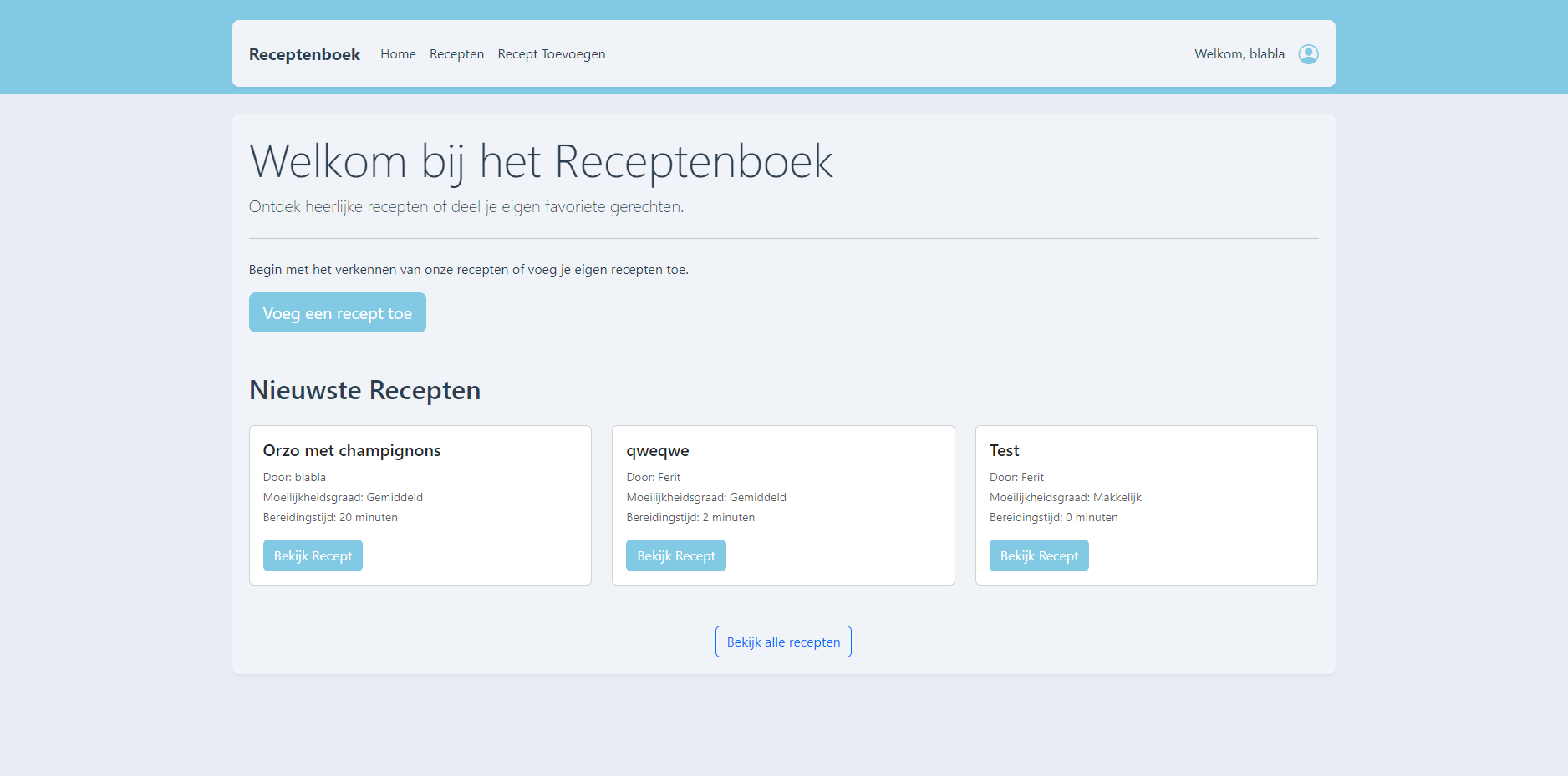The height and width of the screenshot is (776, 1568).
Task: Click Bekijk Recept on the Test card
Action: tap(1039, 555)
